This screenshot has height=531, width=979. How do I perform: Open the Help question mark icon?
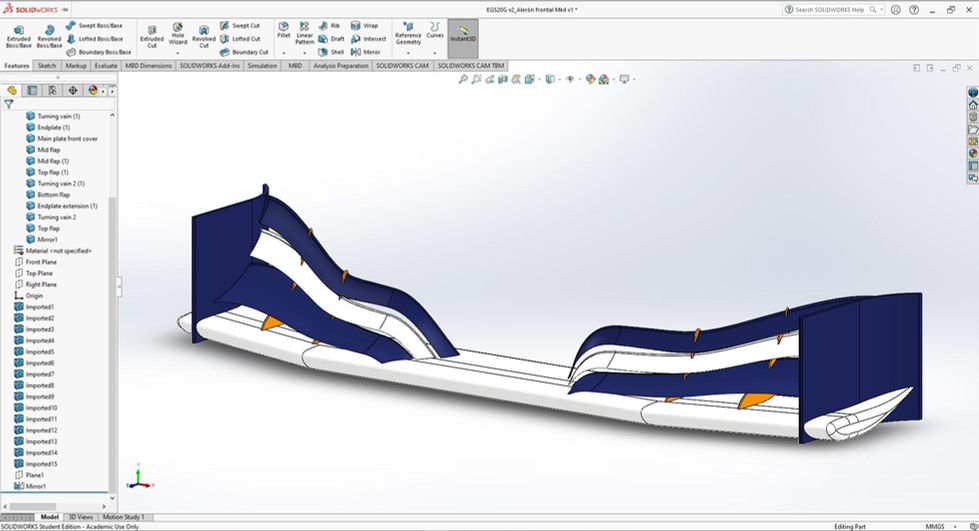[914, 9]
